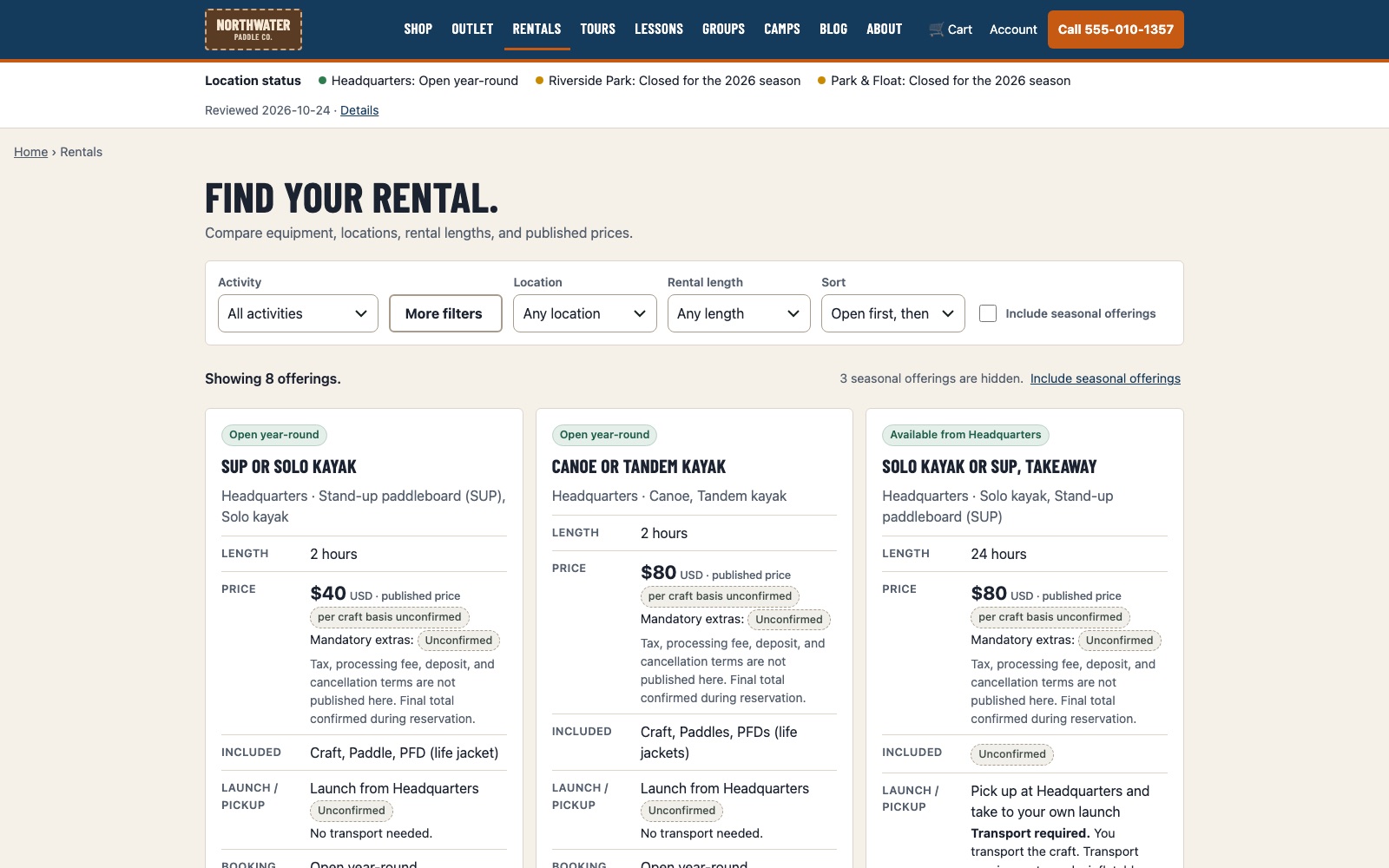Open the Rental length dropdown

739,313
